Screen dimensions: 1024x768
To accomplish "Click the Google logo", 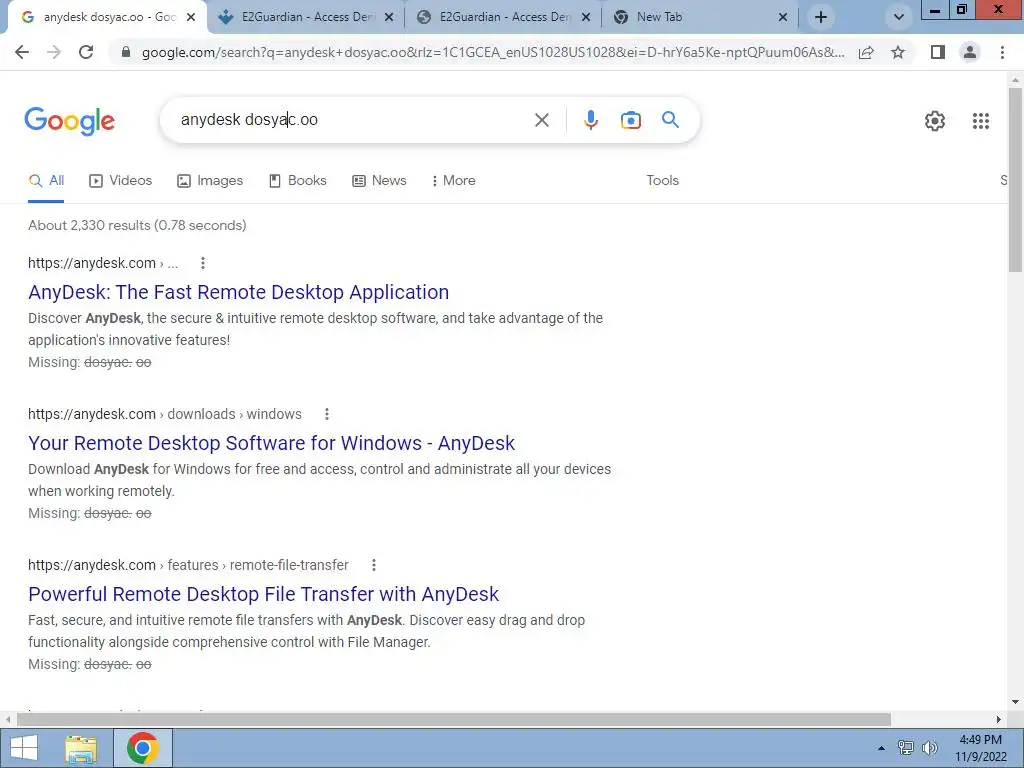I will pos(70,121).
